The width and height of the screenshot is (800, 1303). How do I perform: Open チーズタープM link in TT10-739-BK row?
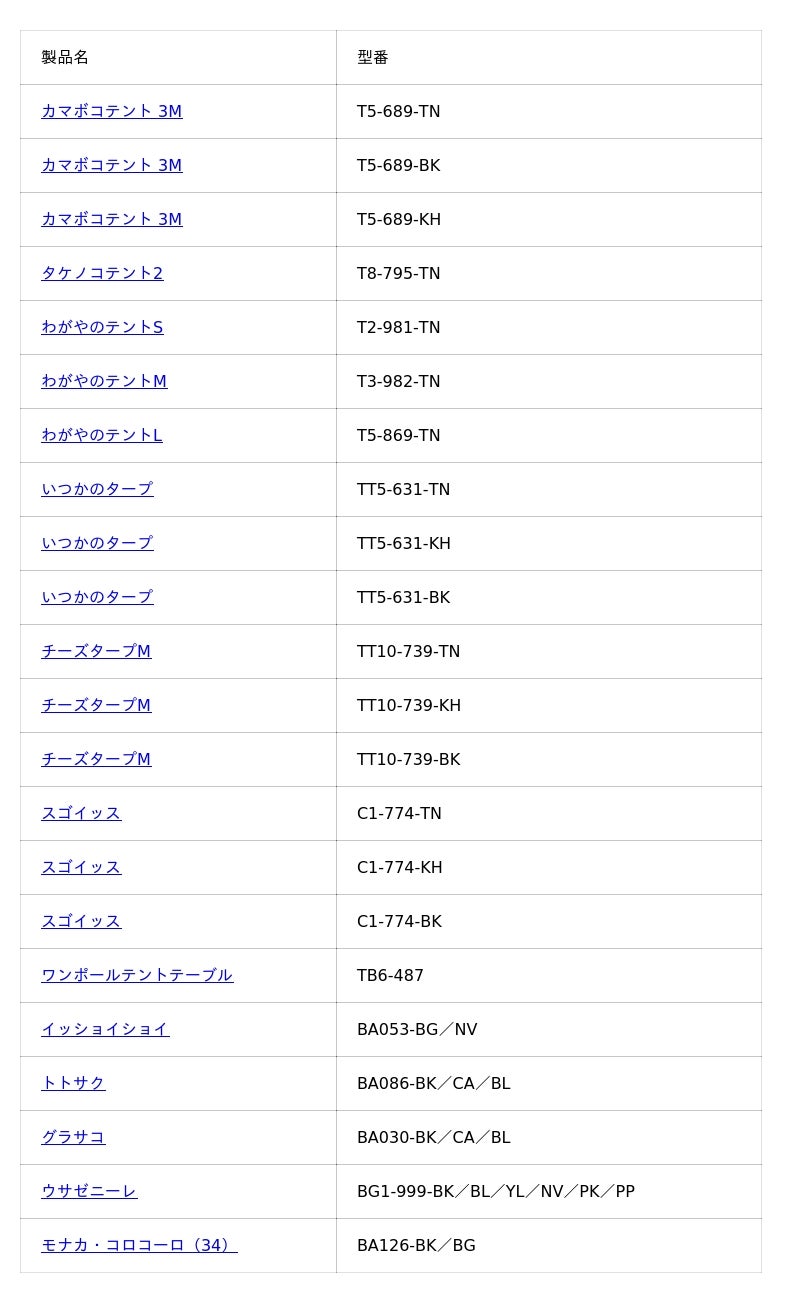point(96,759)
